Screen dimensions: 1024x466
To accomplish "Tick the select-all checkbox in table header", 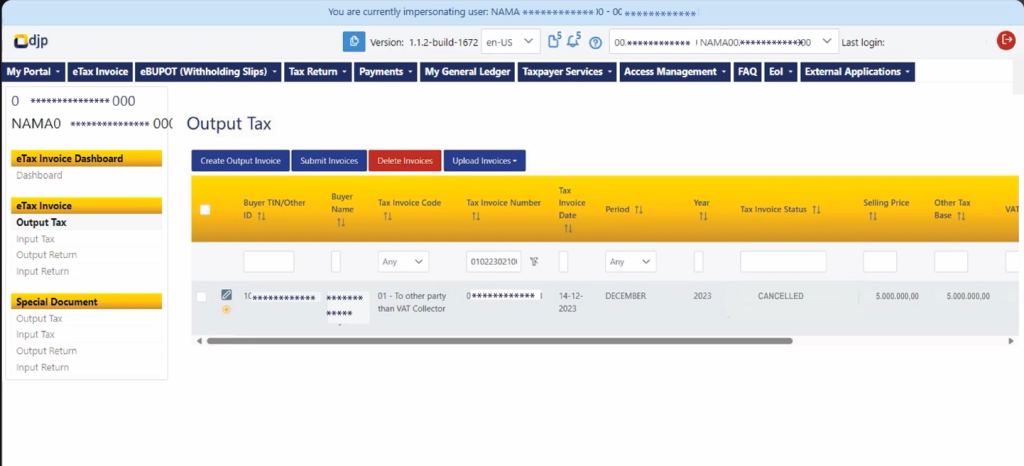I will coord(205,210).
